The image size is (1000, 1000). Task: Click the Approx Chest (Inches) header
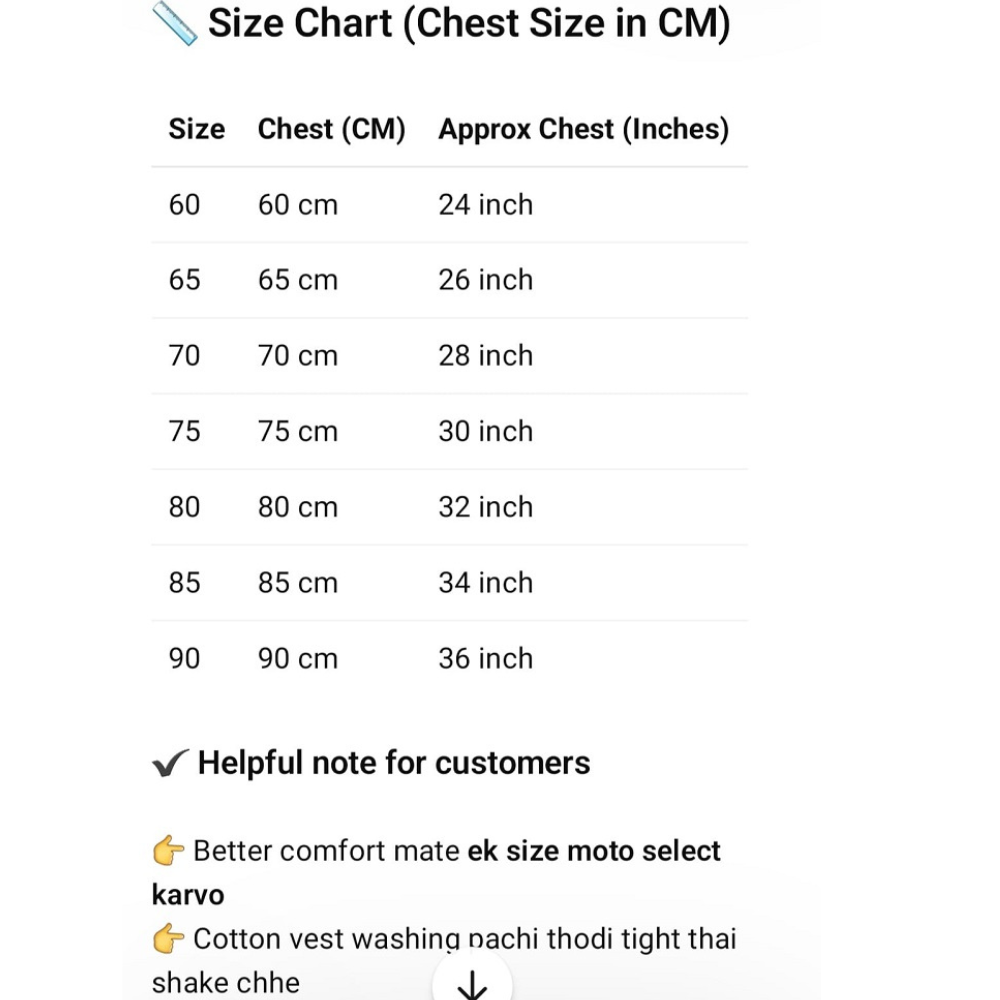click(583, 129)
